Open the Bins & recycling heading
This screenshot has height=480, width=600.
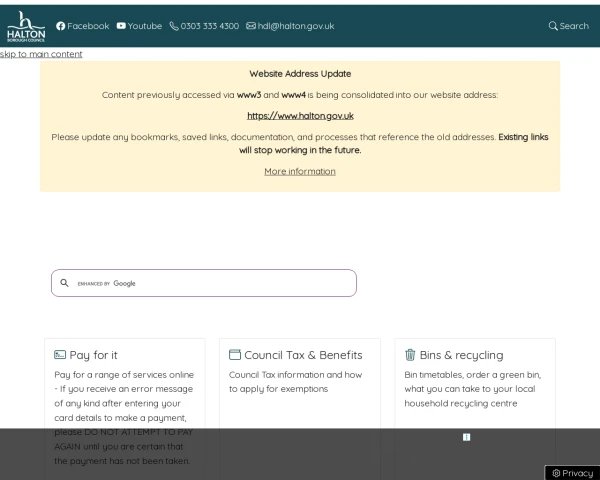(461, 355)
